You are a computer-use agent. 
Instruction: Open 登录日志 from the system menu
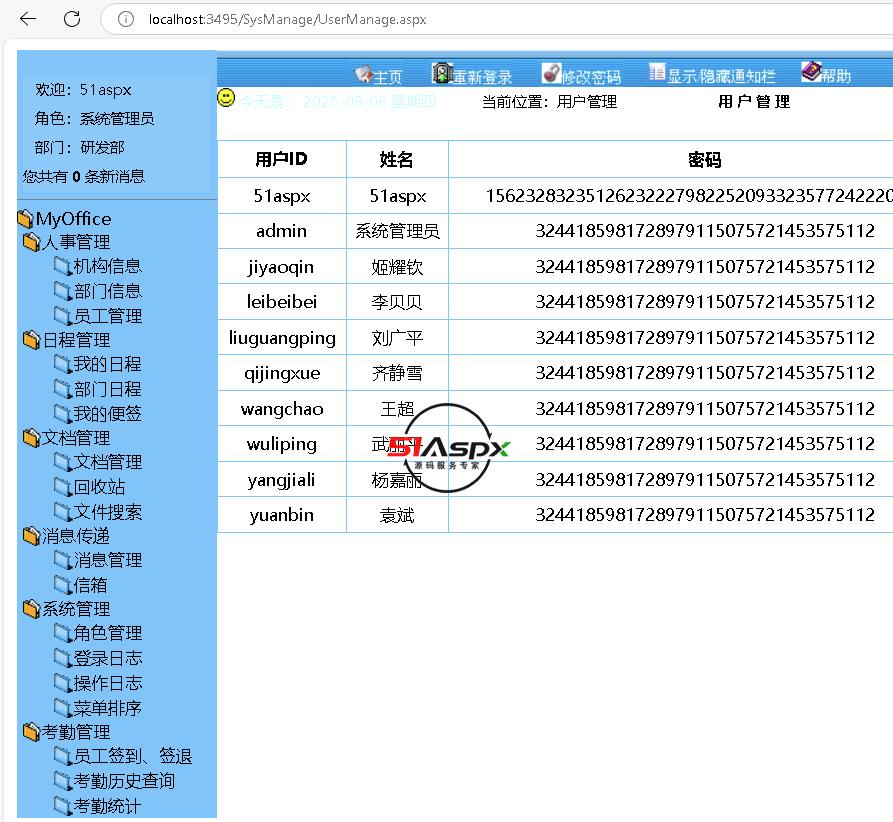[107, 658]
